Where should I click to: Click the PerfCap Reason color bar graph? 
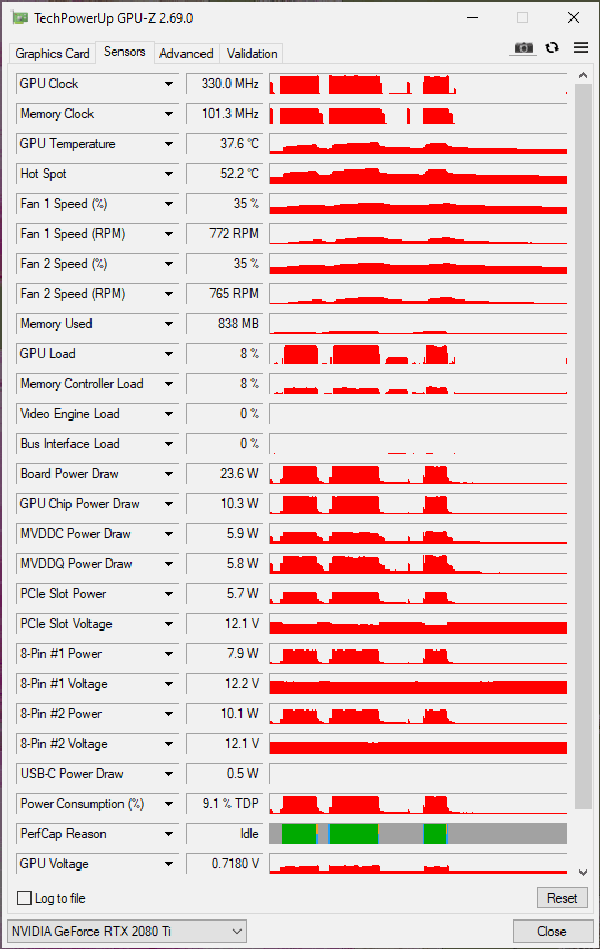[x=418, y=833]
